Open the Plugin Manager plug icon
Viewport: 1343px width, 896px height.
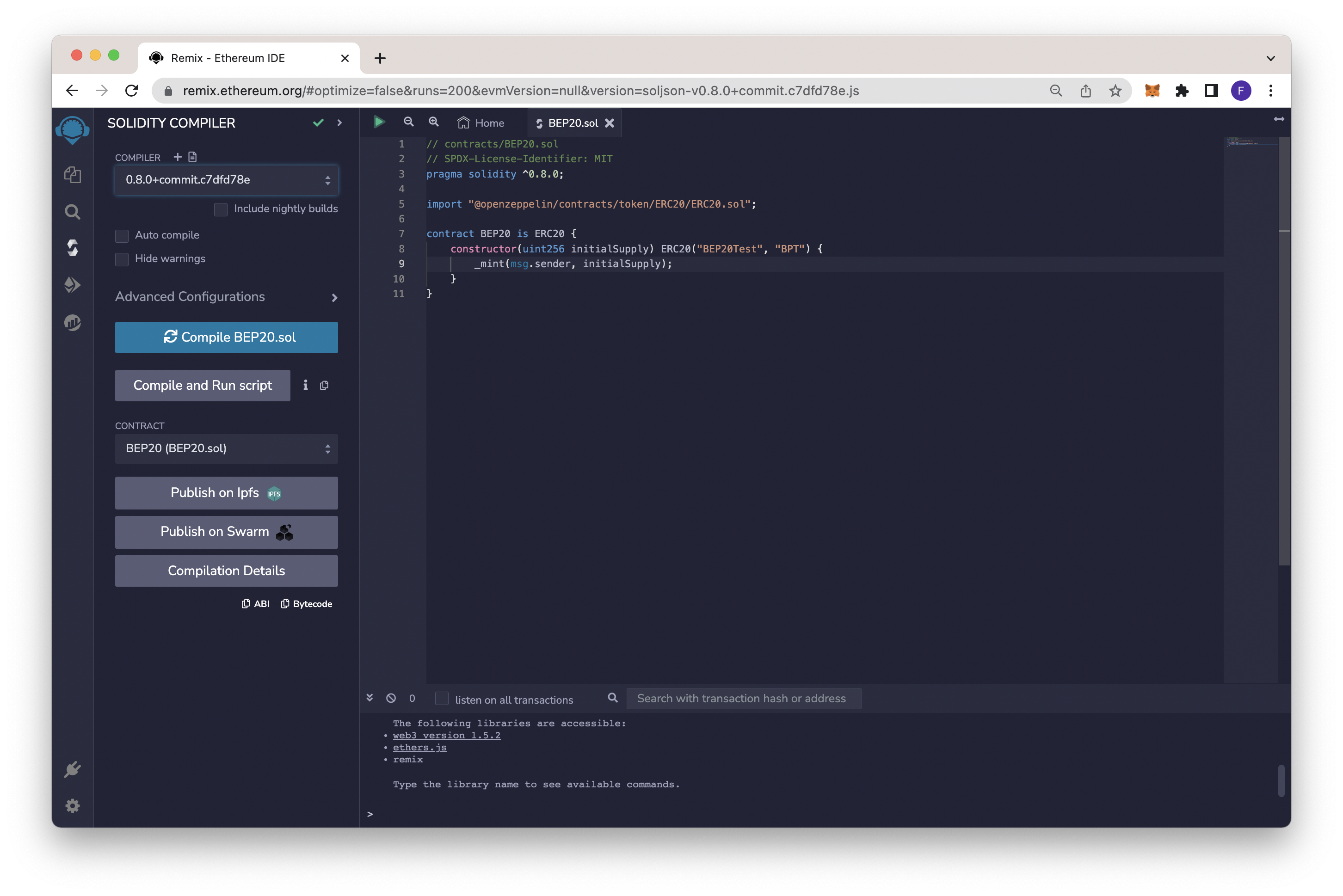pos(73,769)
